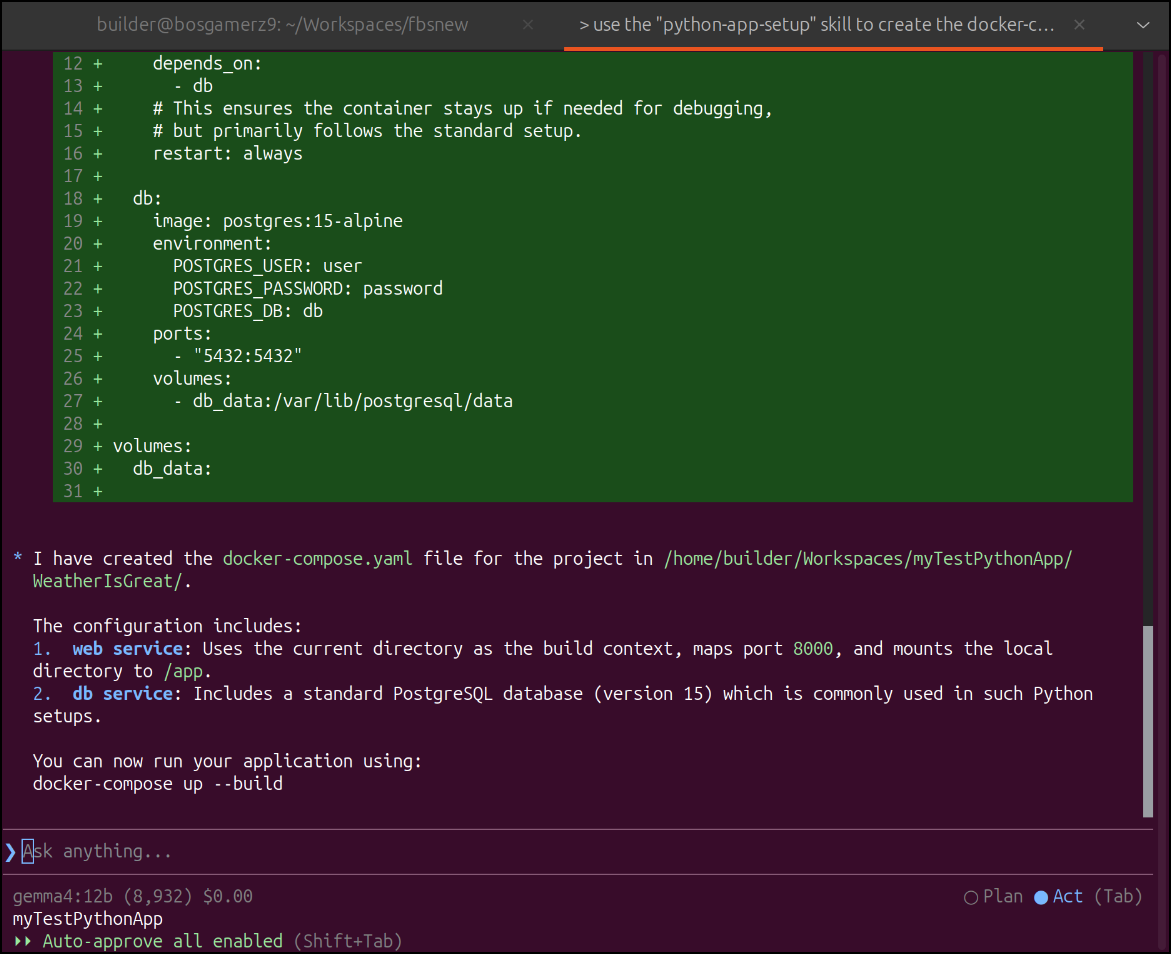
Task: Click the prompt chevron icon beside input
Action: (x=10, y=852)
